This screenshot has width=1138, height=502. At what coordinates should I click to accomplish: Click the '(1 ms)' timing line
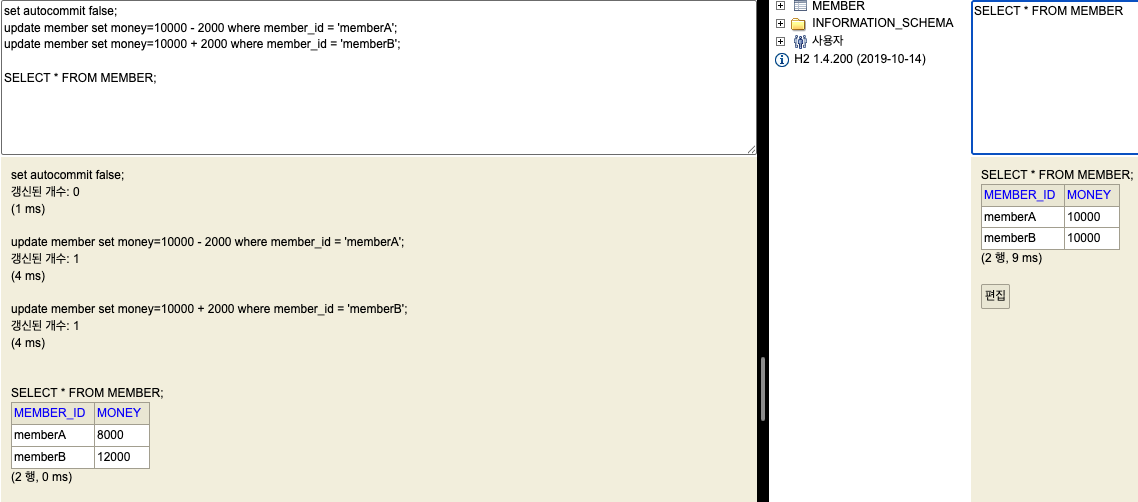(x=28, y=209)
